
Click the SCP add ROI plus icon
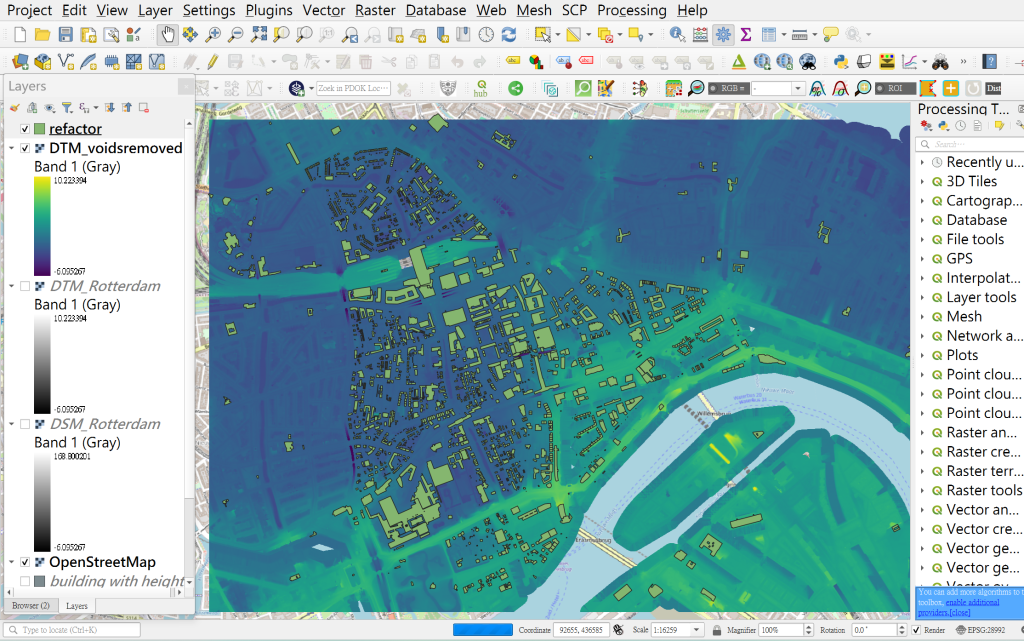click(x=951, y=88)
